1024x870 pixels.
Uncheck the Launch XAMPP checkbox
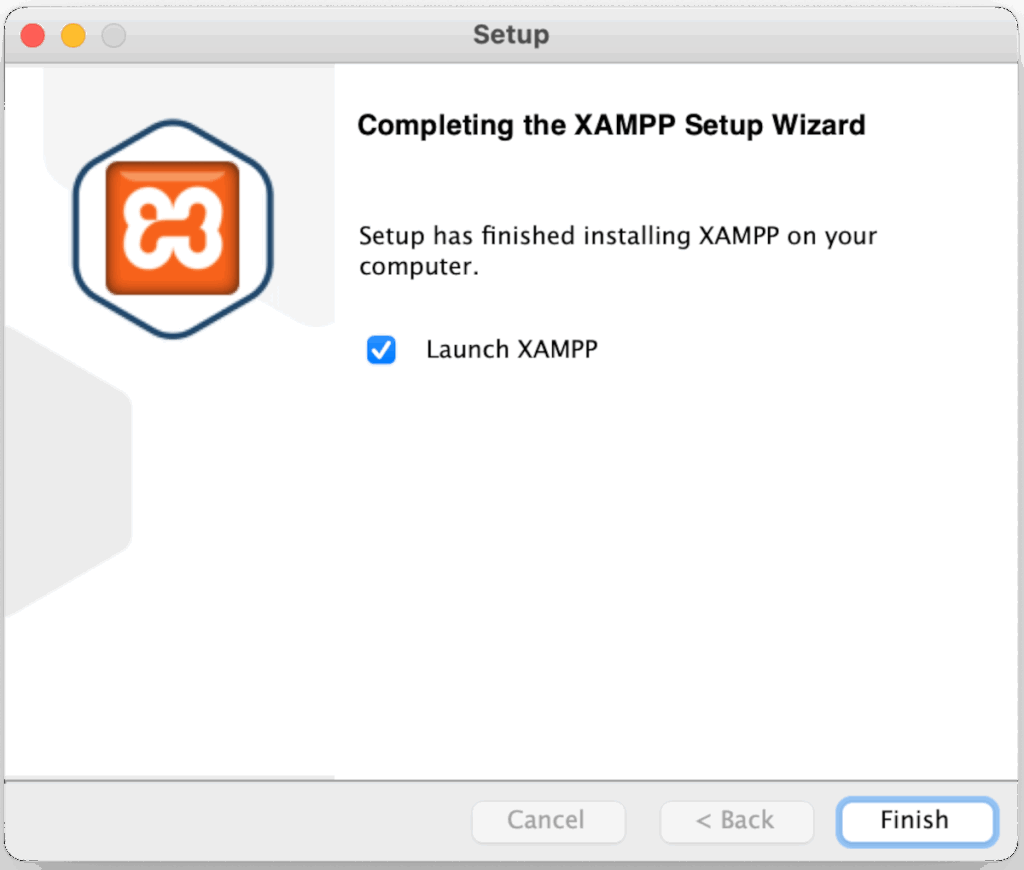381,350
